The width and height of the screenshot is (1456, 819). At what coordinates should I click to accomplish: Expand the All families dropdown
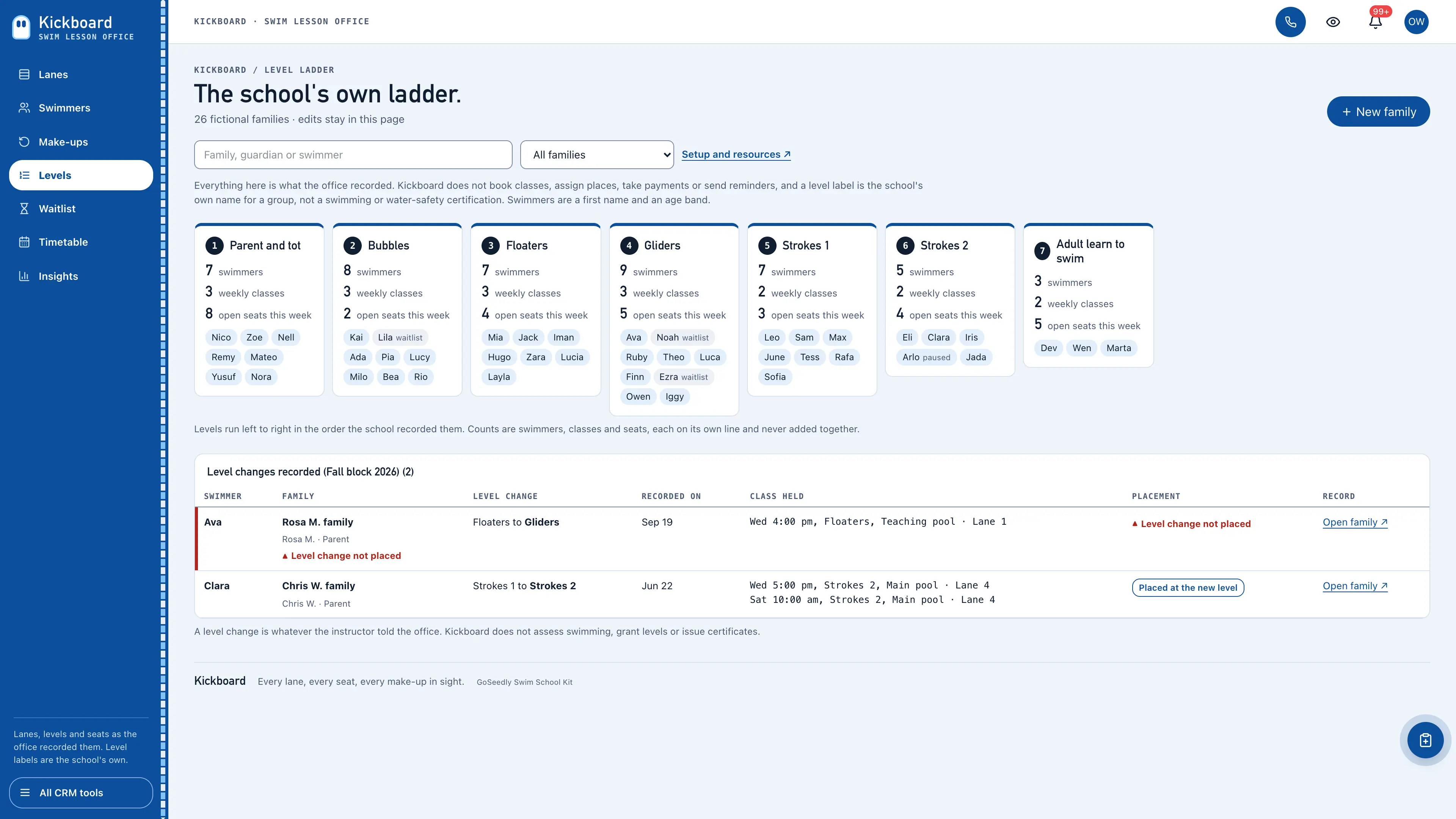pyautogui.click(x=597, y=155)
